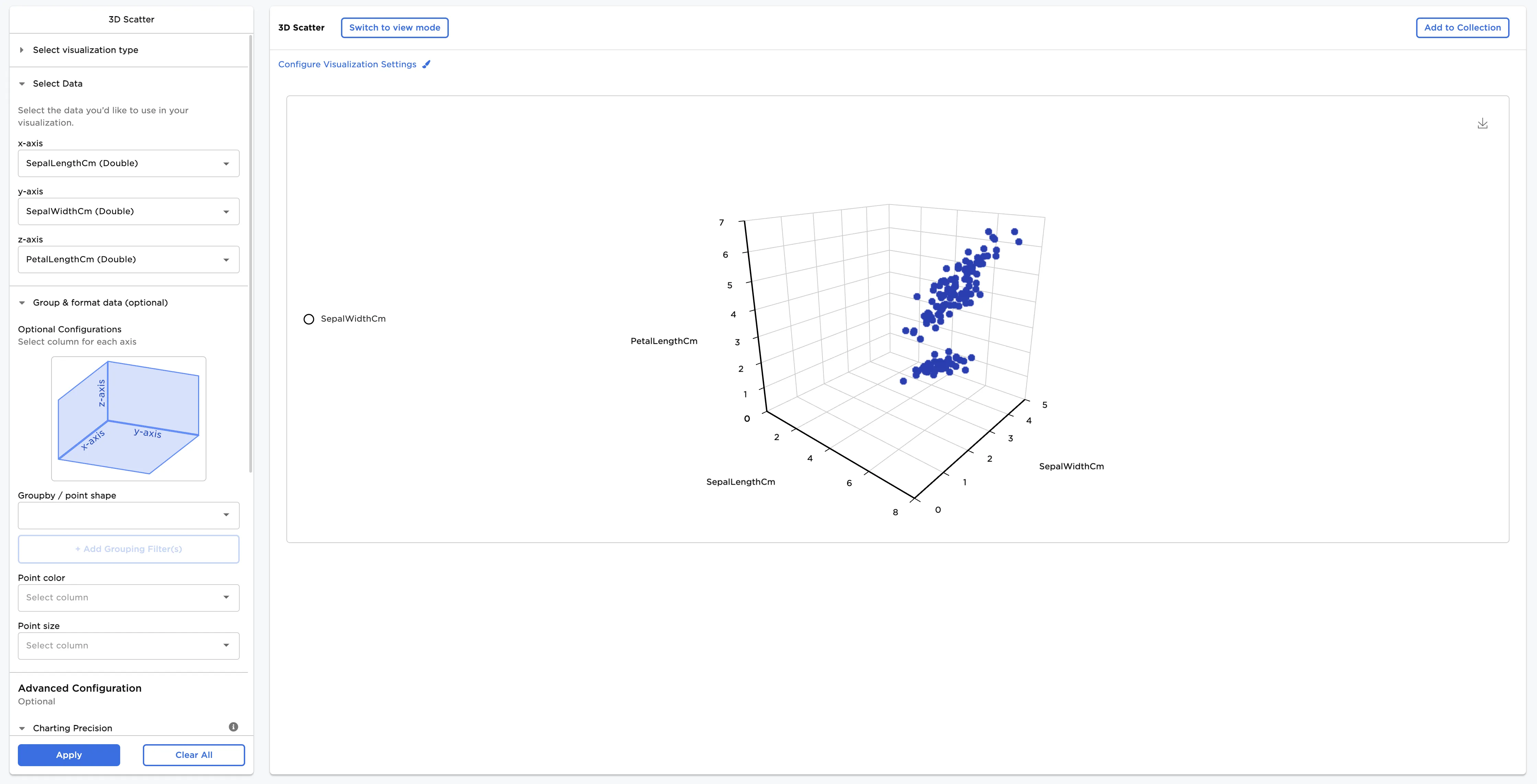Click the Clear All button
The width and height of the screenshot is (1537, 784).
[193, 755]
